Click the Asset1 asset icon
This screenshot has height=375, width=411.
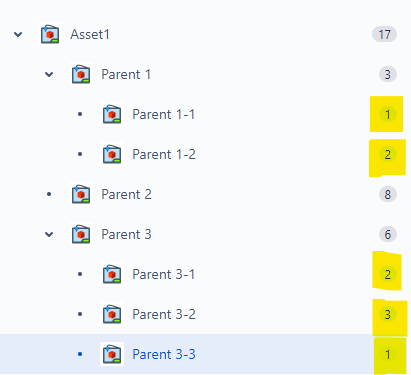click(x=50, y=34)
